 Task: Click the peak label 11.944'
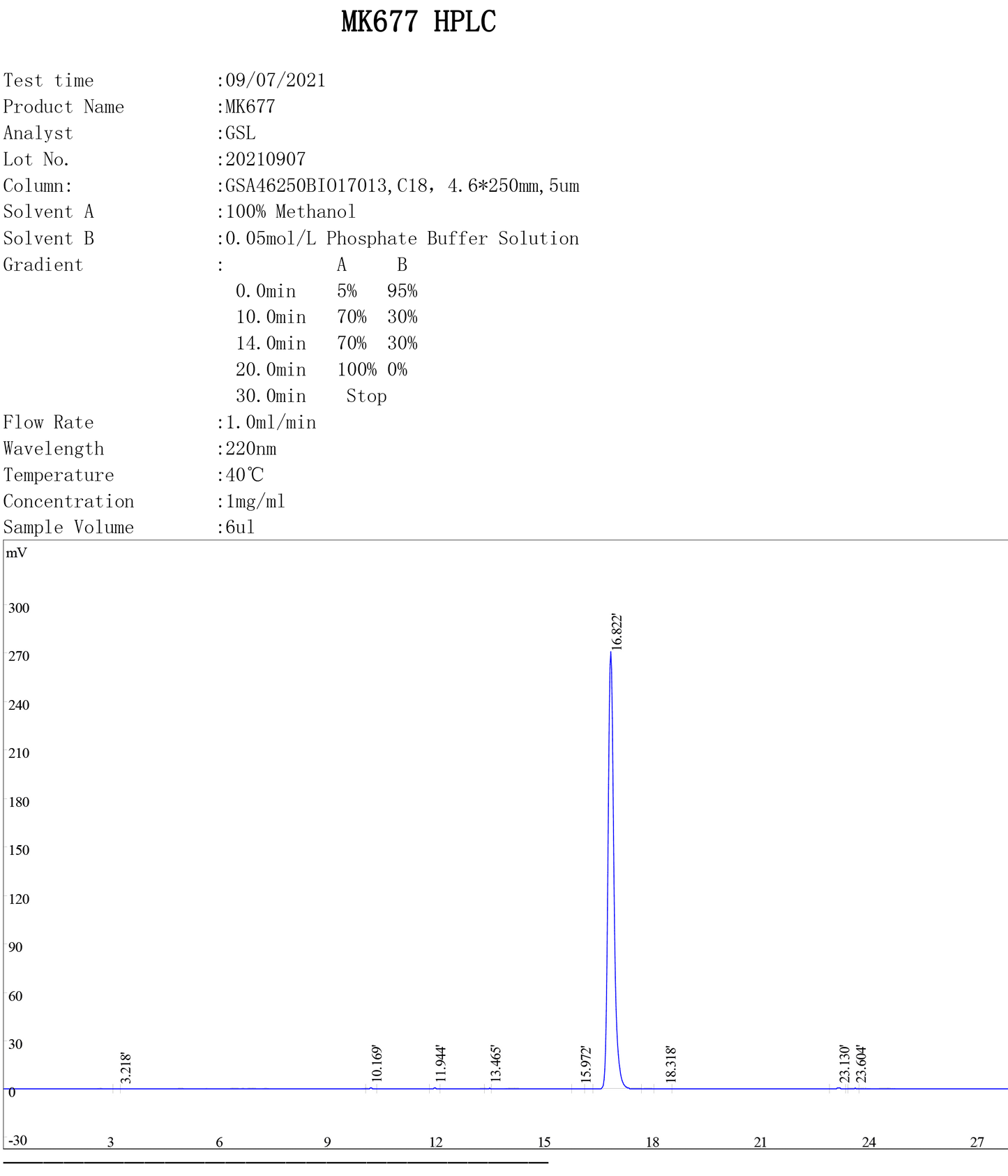click(440, 1064)
